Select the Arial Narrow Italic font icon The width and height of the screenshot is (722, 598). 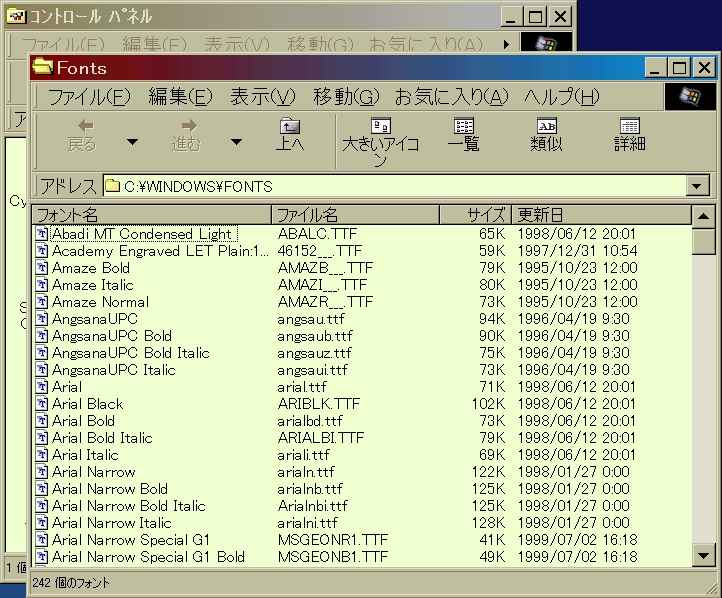[42, 523]
